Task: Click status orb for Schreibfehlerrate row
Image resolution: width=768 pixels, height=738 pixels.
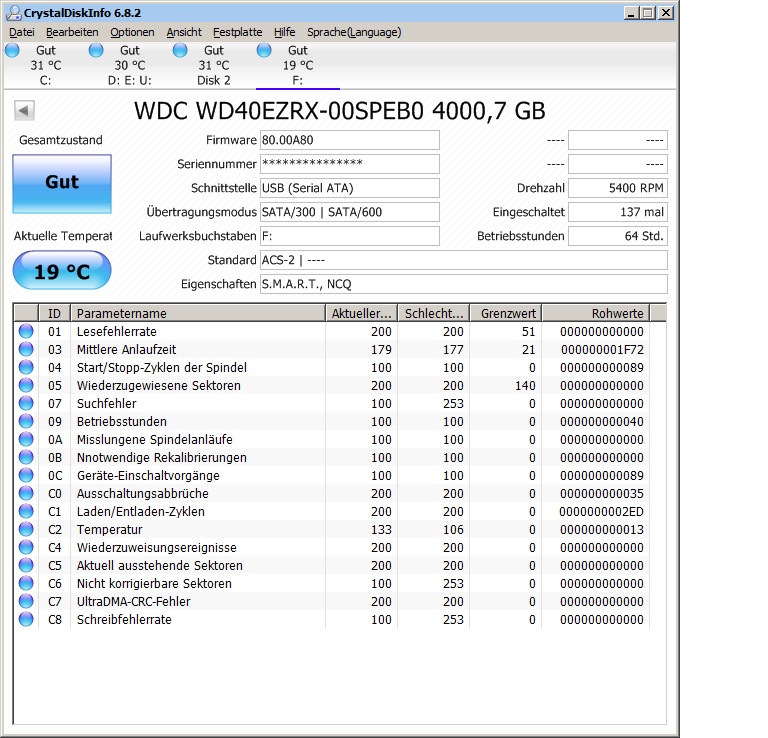Action: tap(26, 619)
